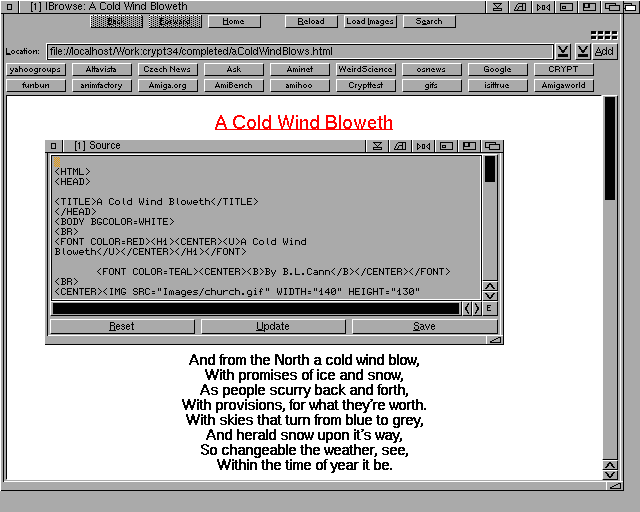This screenshot has width=640, height=512.
Task: Reset changes in Source window
Action: [122, 326]
